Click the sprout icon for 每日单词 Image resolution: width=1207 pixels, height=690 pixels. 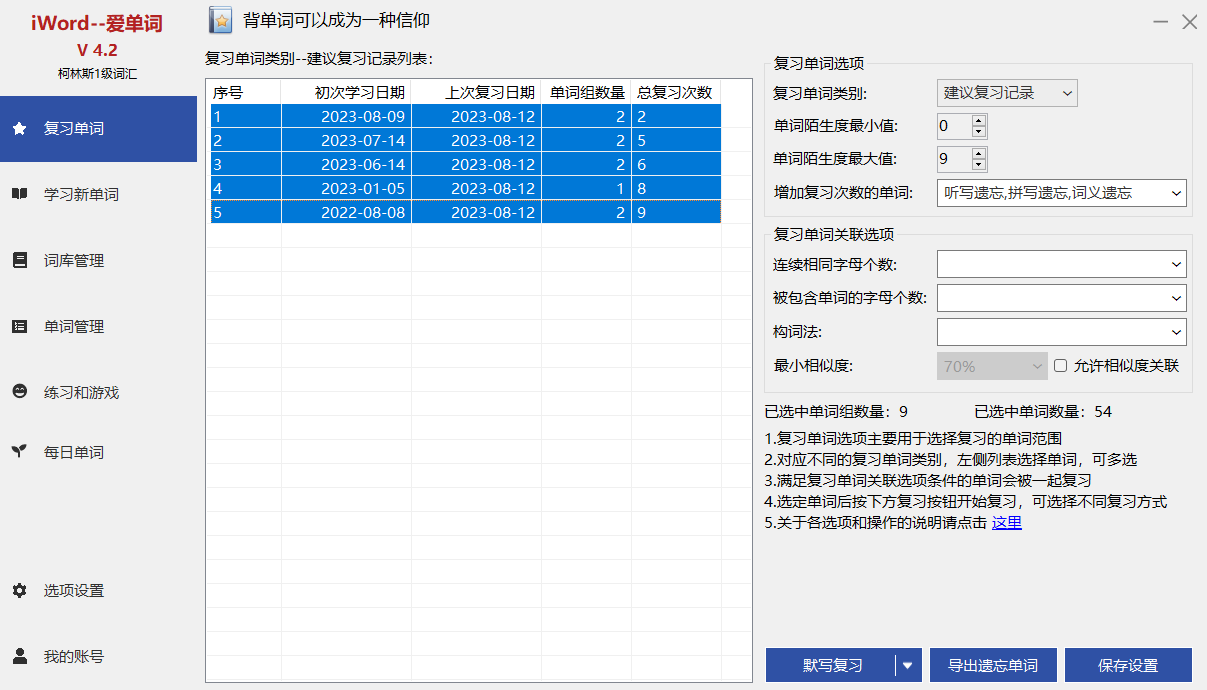click(19, 452)
